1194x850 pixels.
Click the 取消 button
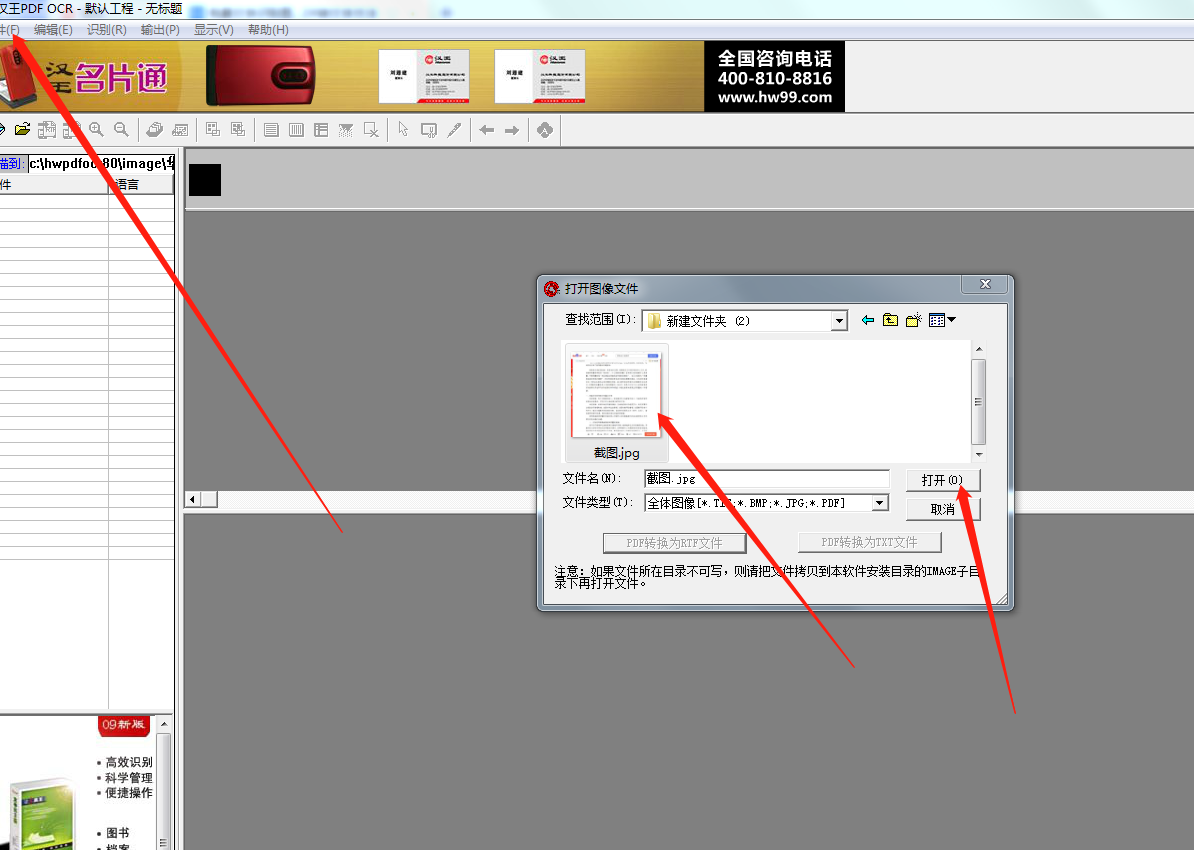tap(943, 509)
